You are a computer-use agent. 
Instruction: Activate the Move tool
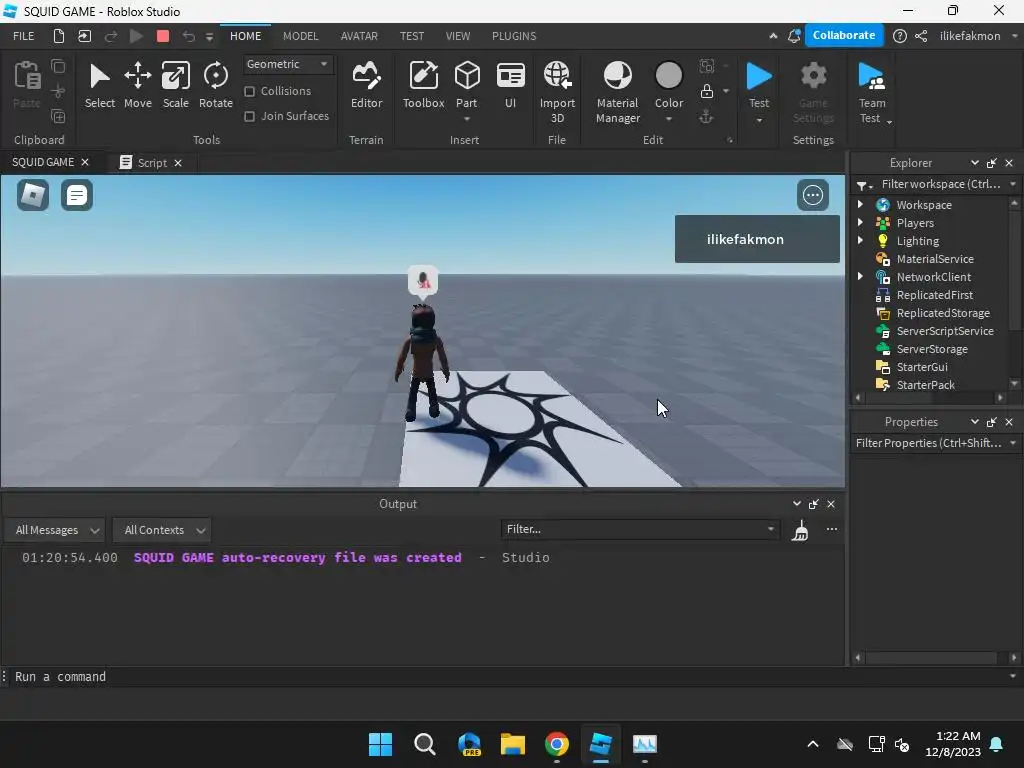tap(138, 85)
